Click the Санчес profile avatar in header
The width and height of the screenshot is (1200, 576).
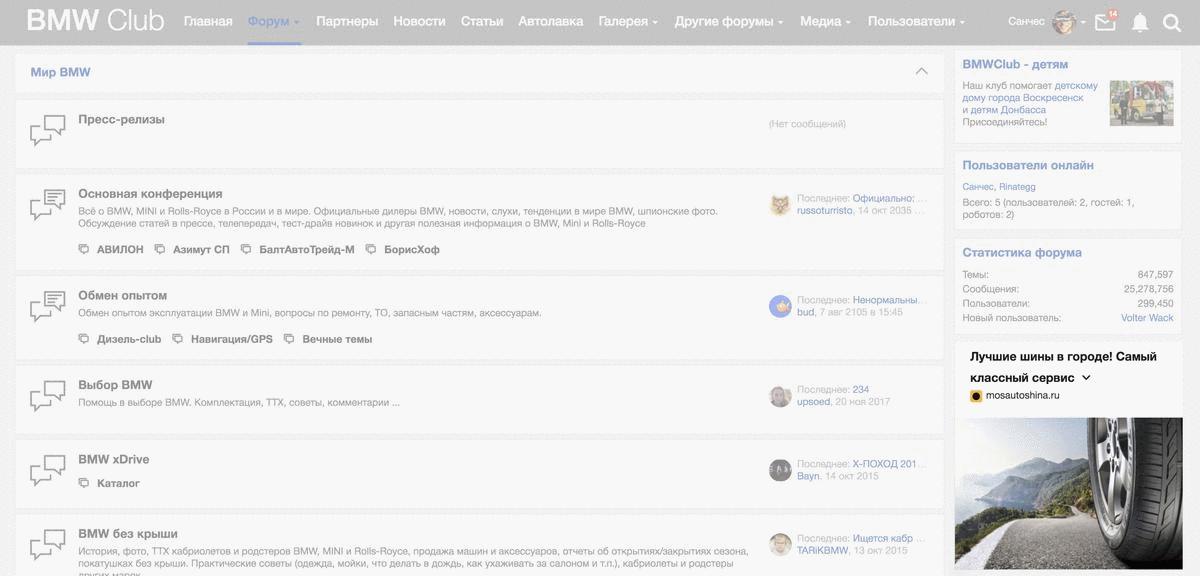[x=1064, y=22]
